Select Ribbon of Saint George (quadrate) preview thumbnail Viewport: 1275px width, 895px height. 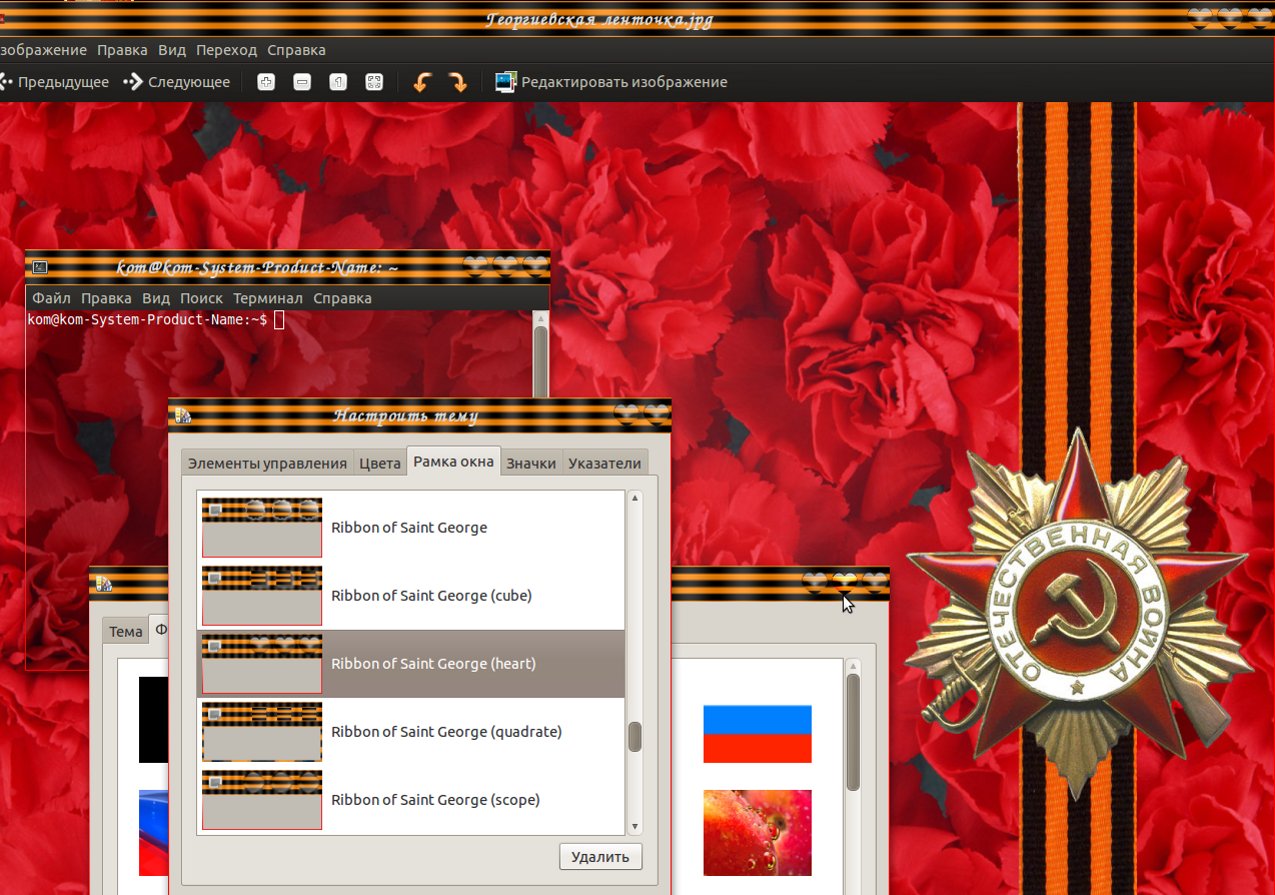pyautogui.click(x=262, y=732)
